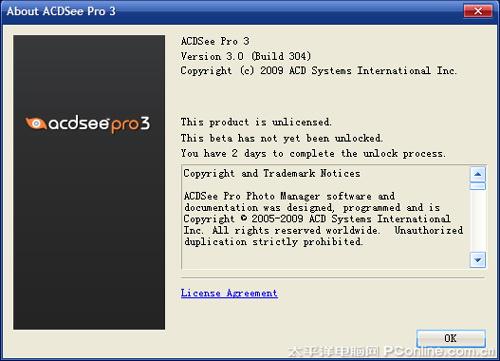
Task: Click 'Copyright and Trademark Notices' heading
Action: click(272, 173)
